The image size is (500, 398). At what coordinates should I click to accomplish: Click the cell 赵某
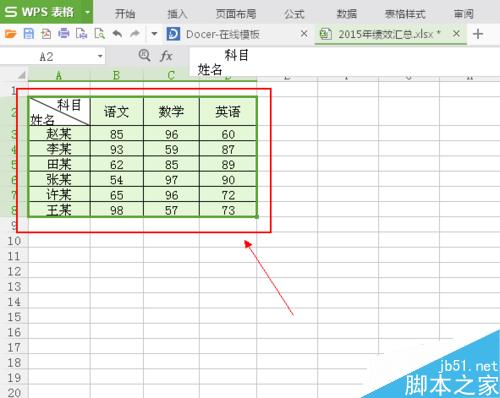pyautogui.click(x=59, y=133)
